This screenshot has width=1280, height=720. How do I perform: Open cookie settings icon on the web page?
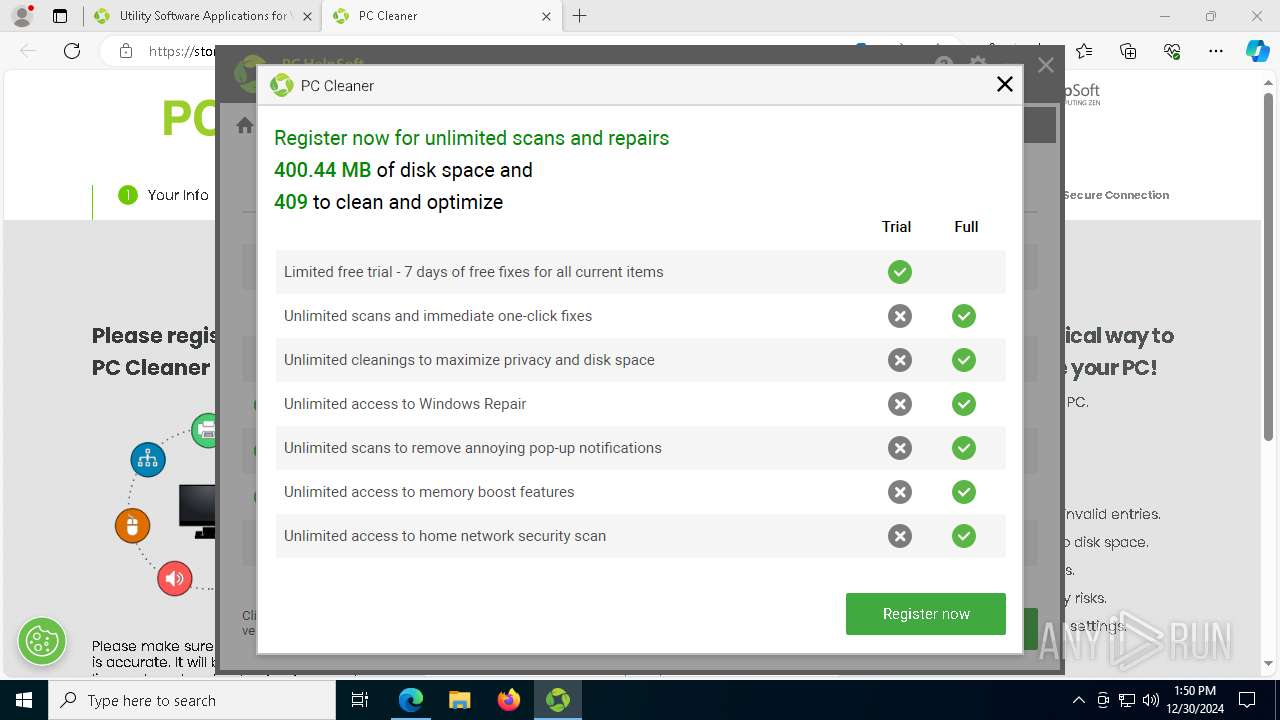tap(42, 641)
